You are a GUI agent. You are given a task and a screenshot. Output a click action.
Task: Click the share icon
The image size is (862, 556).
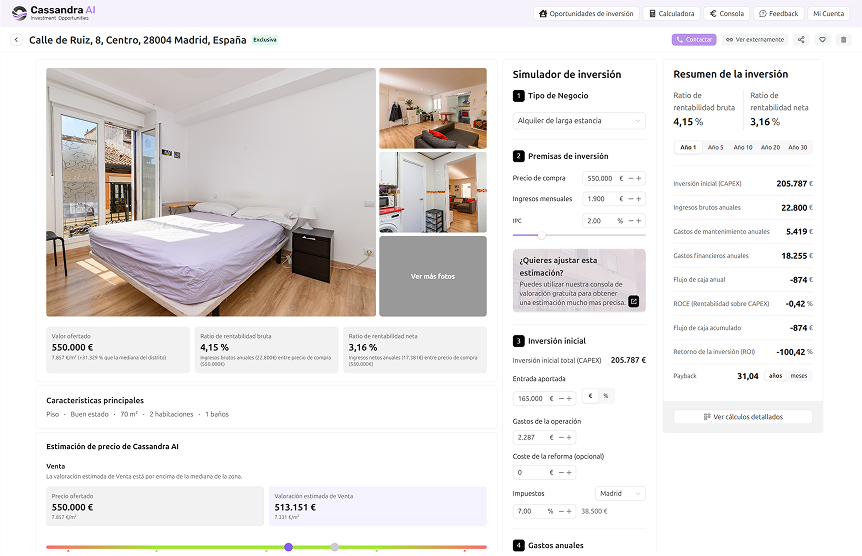point(801,40)
